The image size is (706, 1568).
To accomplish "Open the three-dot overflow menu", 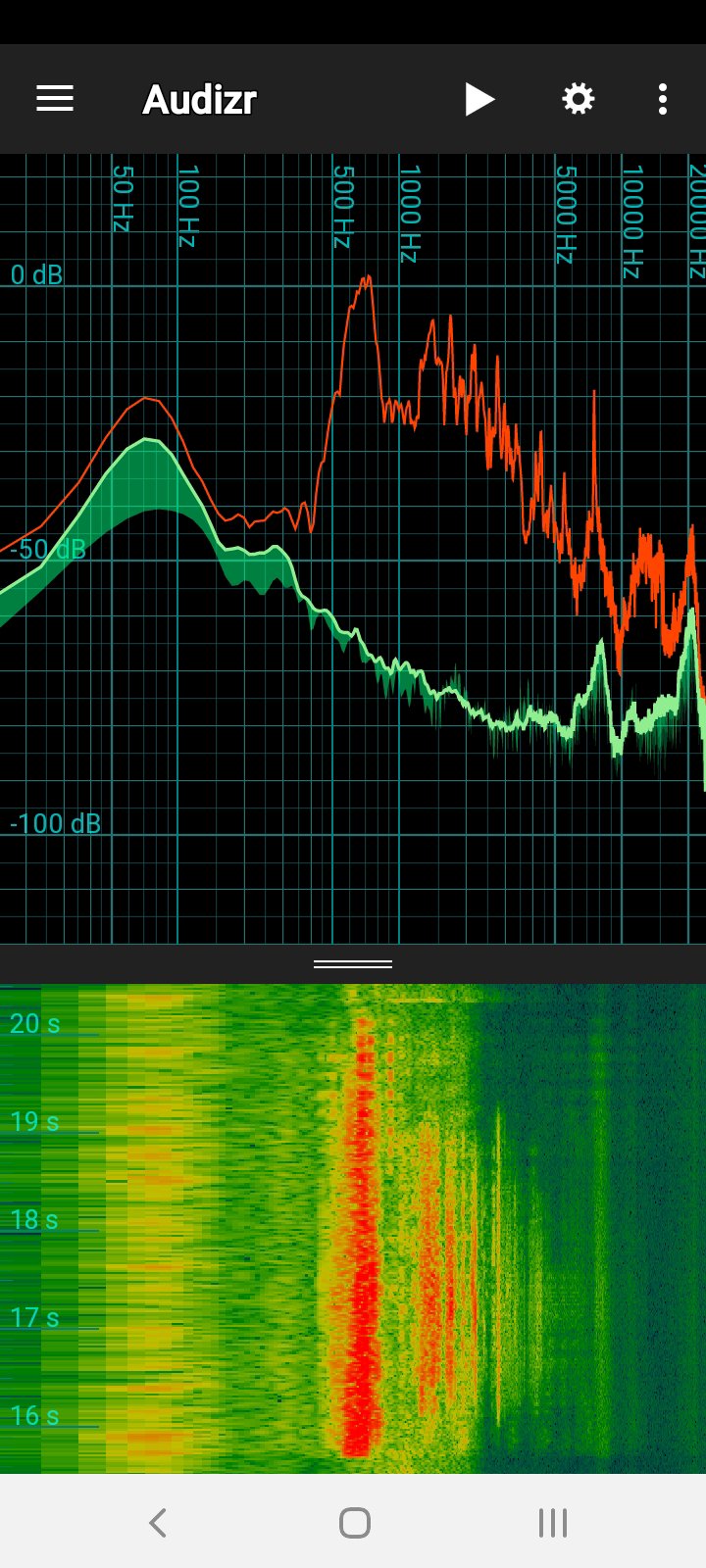I will 663,99.
